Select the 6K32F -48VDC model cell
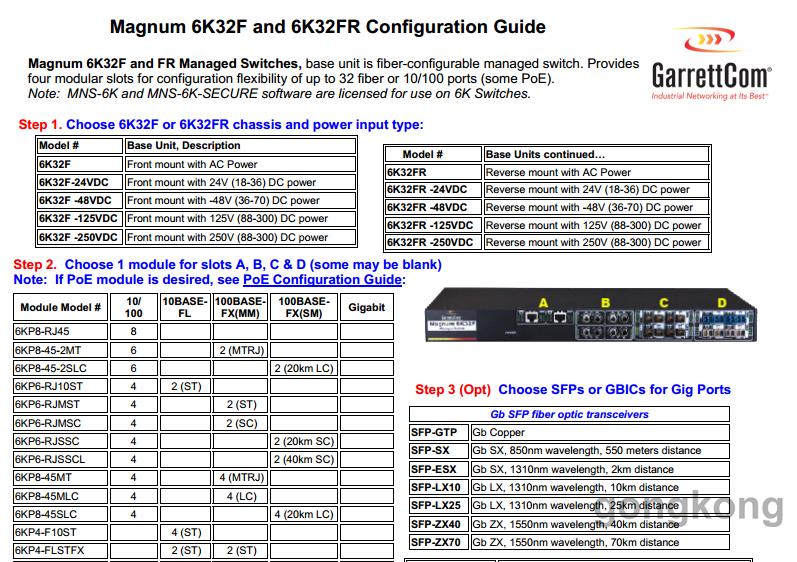 pos(80,200)
